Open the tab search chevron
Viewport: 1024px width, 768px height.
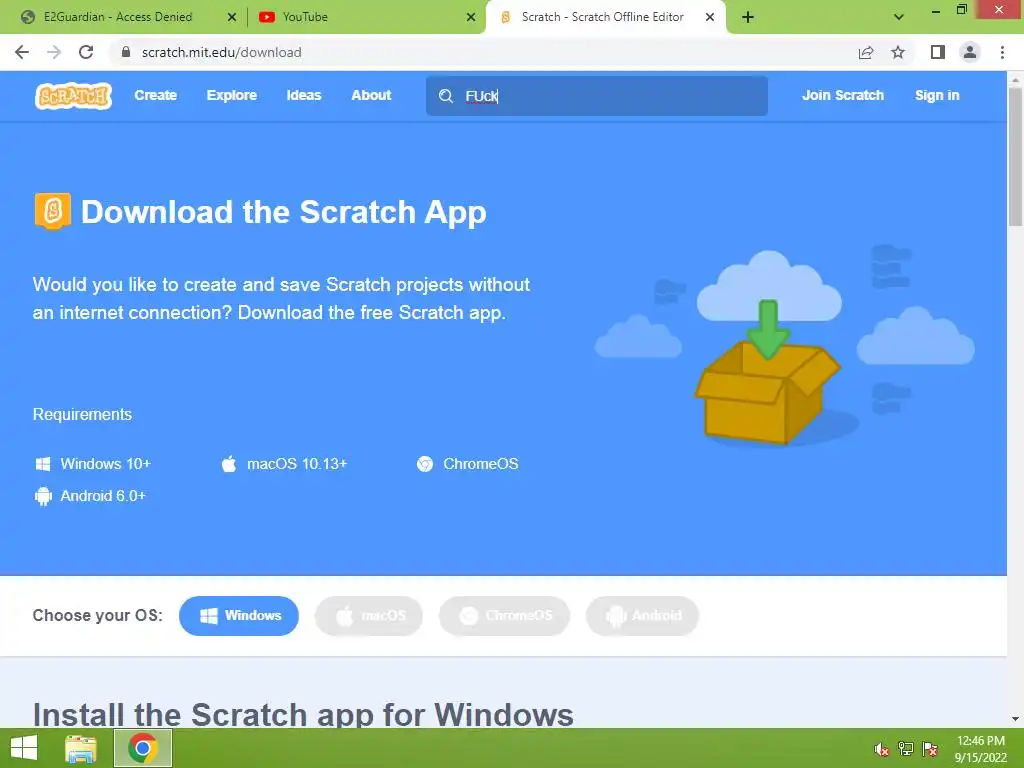(899, 17)
